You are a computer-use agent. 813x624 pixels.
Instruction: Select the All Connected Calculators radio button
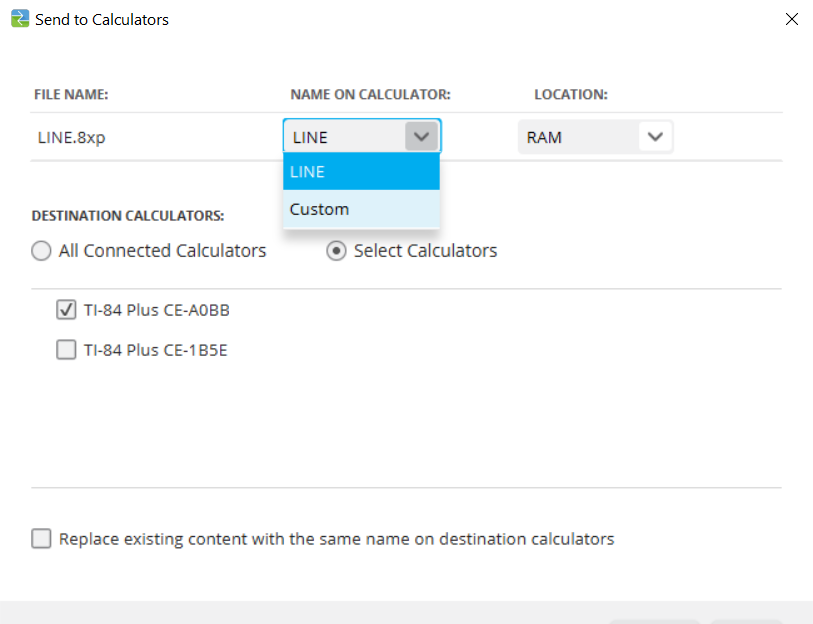click(x=41, y=251)
